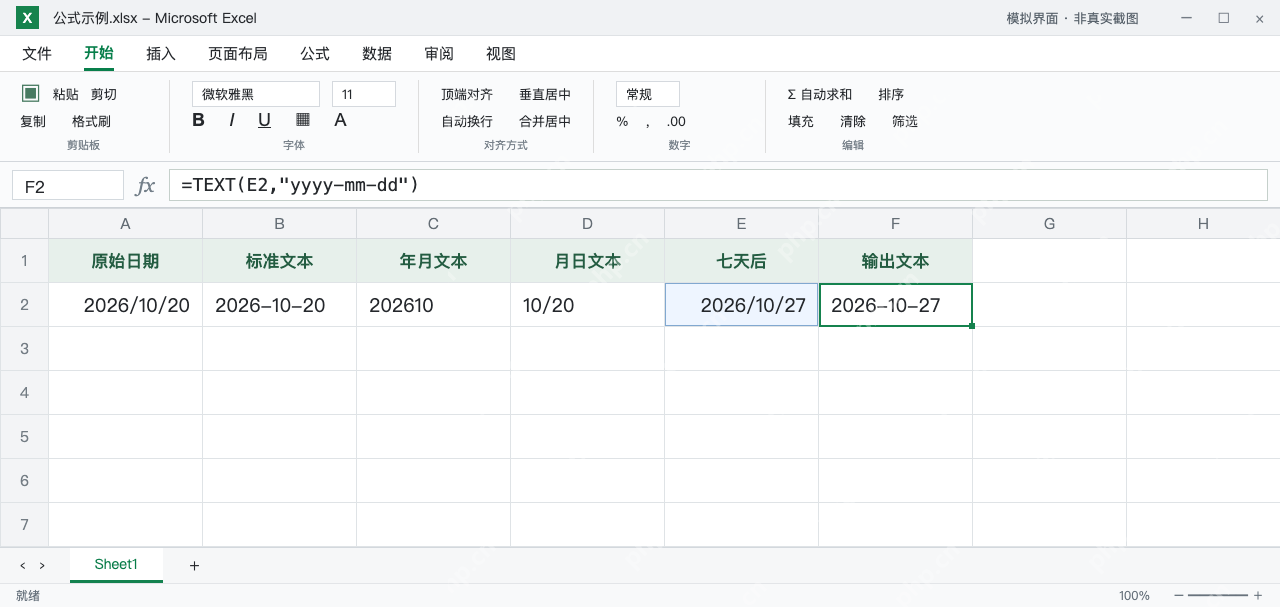Click the F2 name box
Image resolution: width=1280 pixels, height=608 pixels.
[68, 186]
